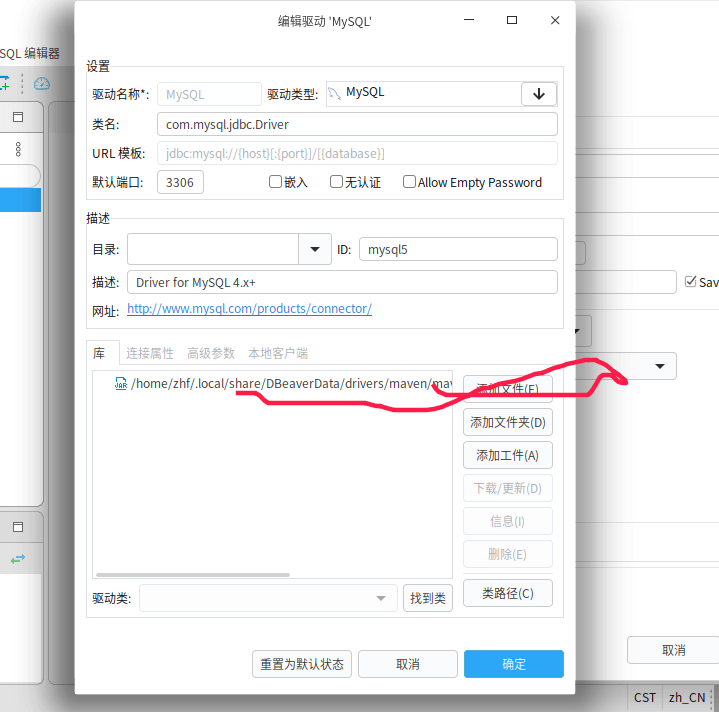Click the 添加文件夹(D) button
This screenshot has width=719, height=712.
click(508, 422)
